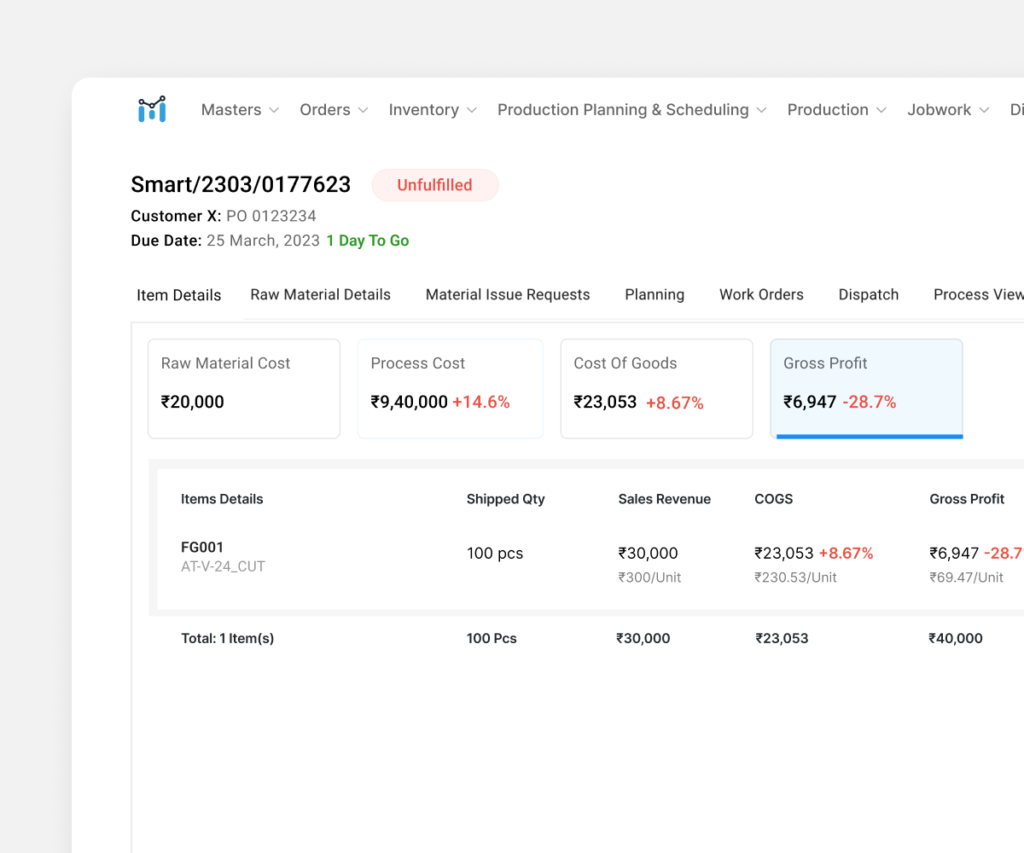Click the COGS column header
The height and width of the screenshot is (853, 1024).
(x=774, y=499)
